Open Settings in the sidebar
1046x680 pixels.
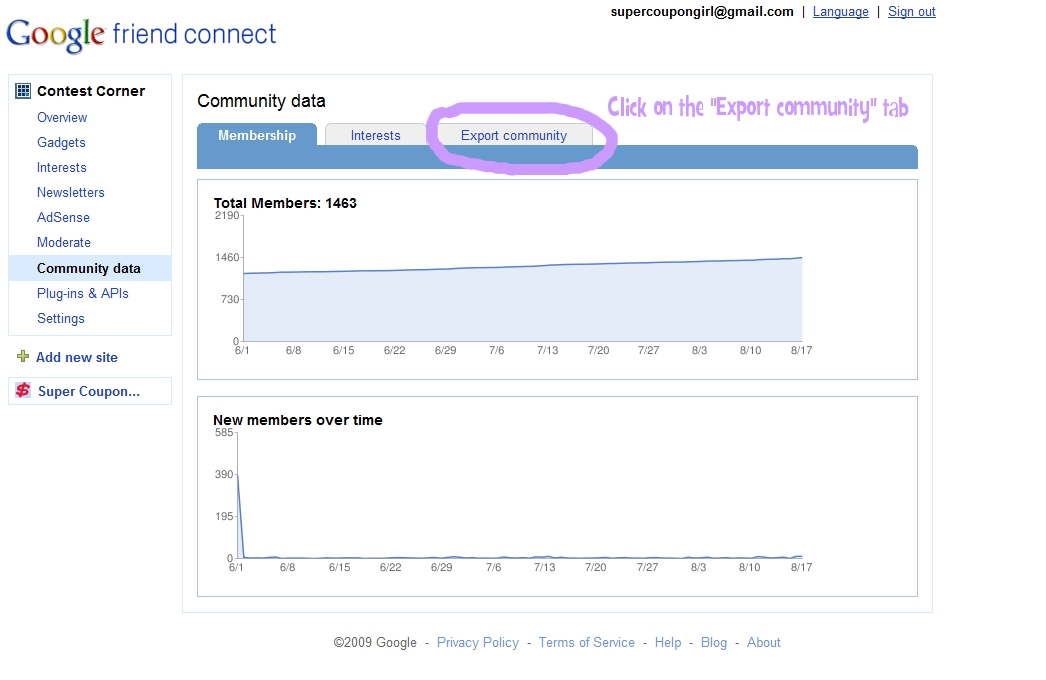[61, 318]
